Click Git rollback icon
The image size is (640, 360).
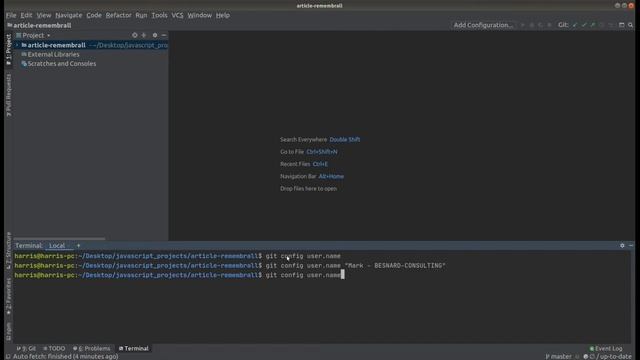point(611,25)
